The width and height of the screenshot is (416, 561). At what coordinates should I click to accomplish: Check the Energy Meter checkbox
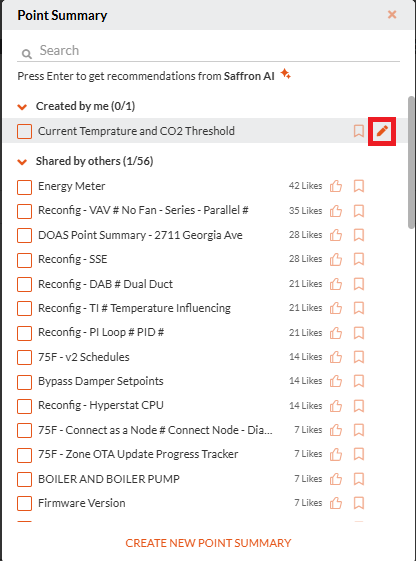click(x=24, y=187)
